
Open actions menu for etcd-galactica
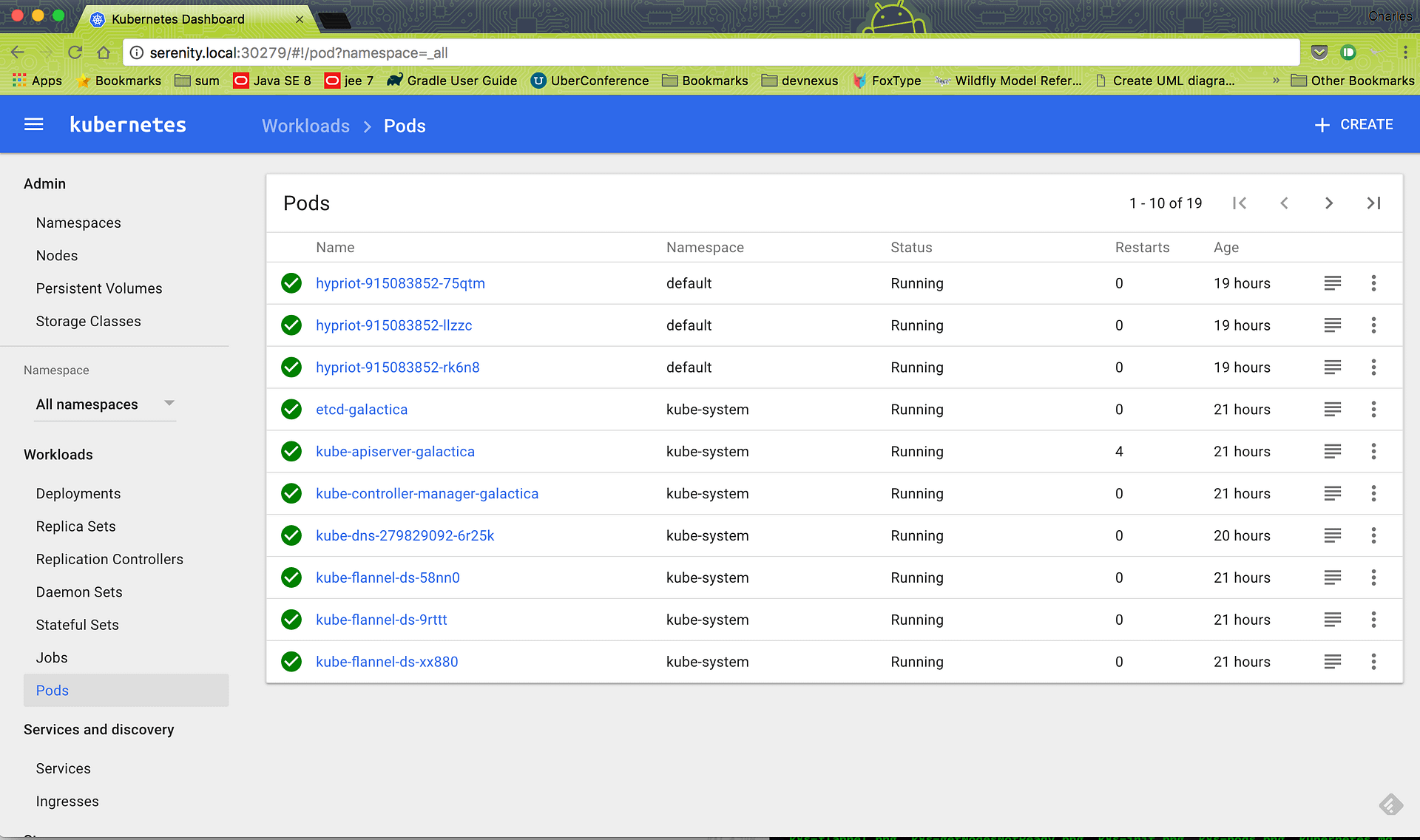[1373, 410]
